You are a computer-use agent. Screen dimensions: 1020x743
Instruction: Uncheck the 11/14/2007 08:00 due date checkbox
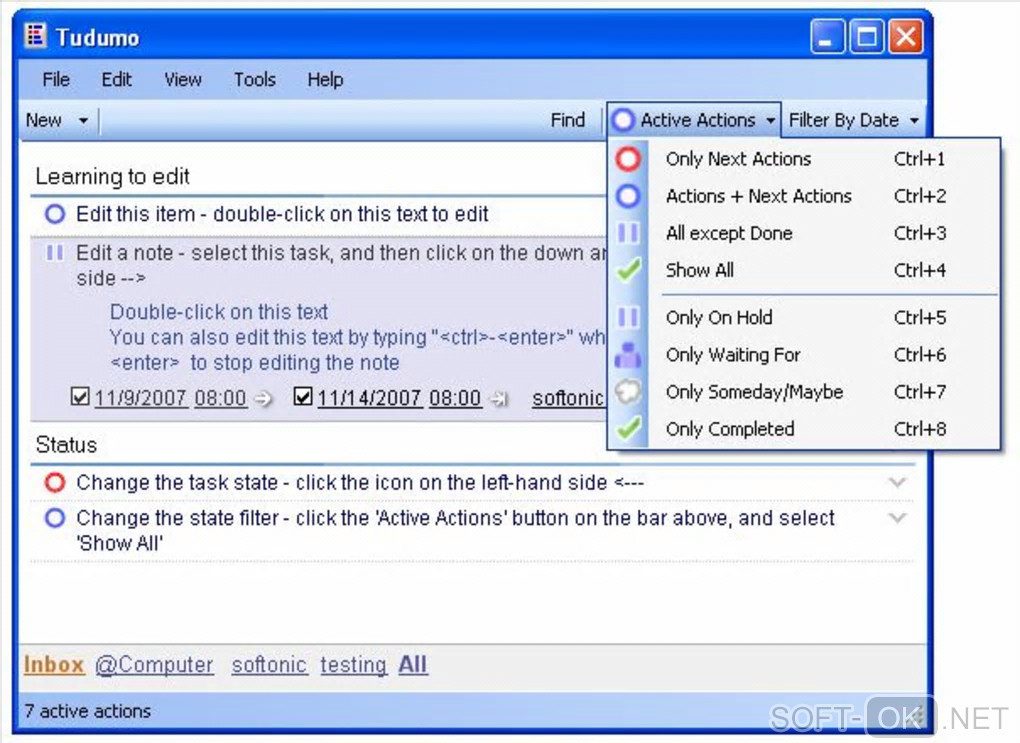303,396
